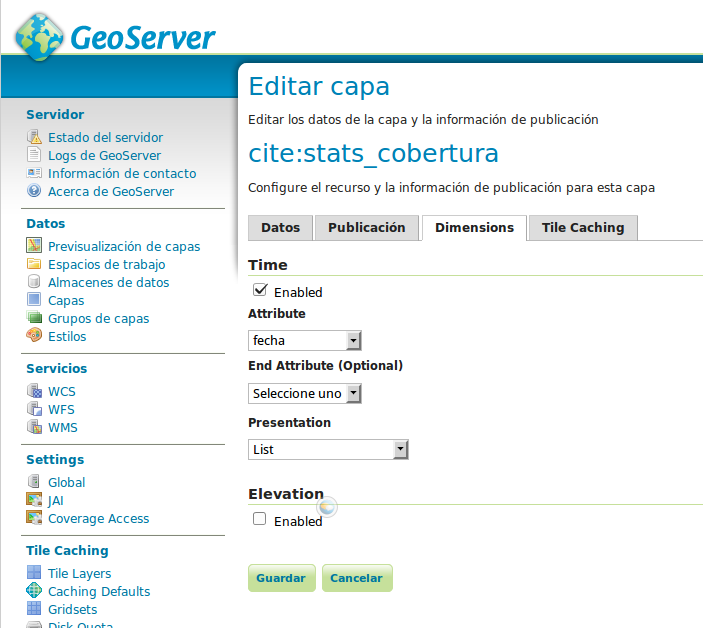Expand the End Attribute dropdown
Screen dimensions: 703x628
tap(304, 394)
